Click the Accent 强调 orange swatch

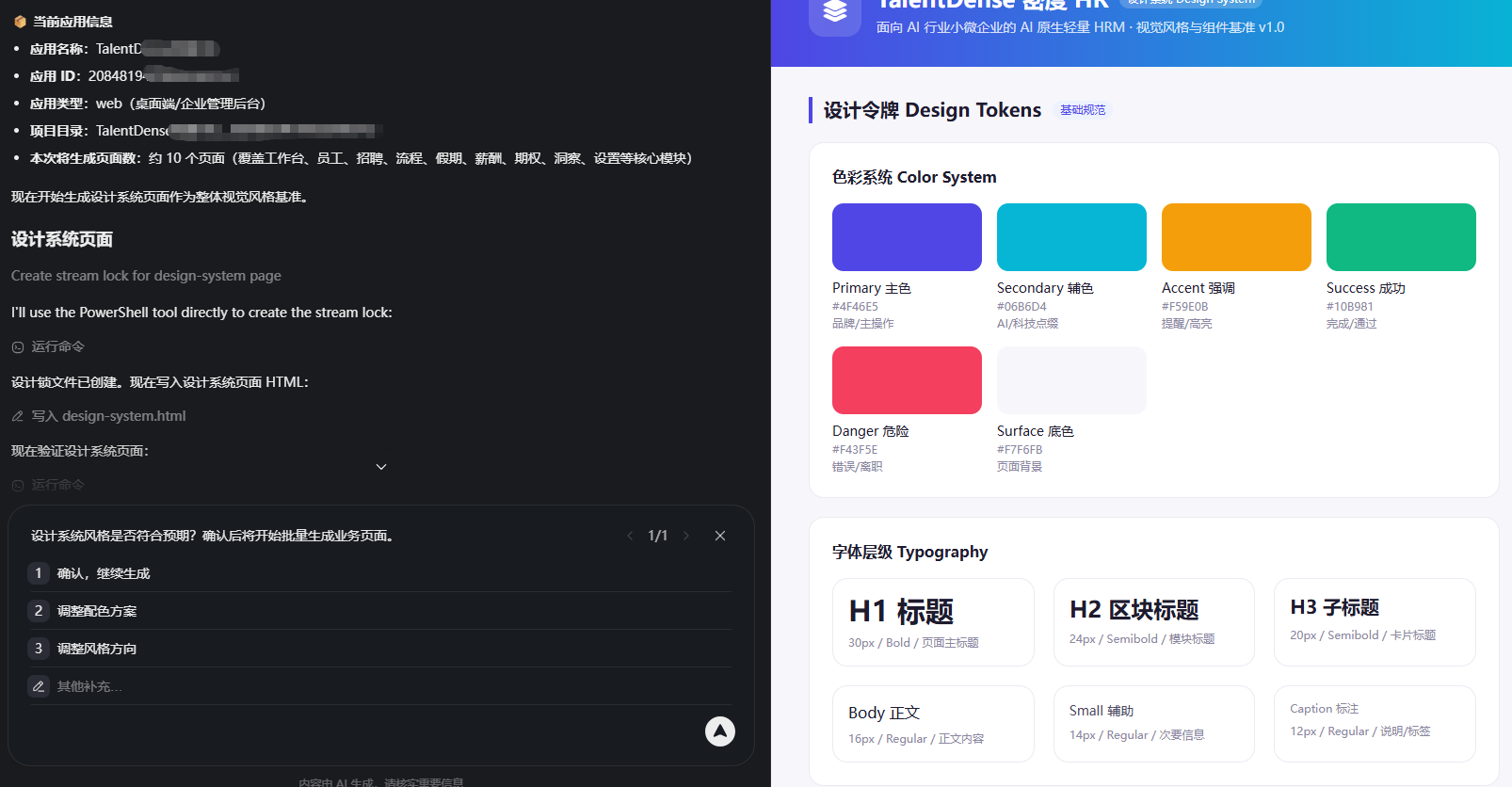pos(1236,237)
